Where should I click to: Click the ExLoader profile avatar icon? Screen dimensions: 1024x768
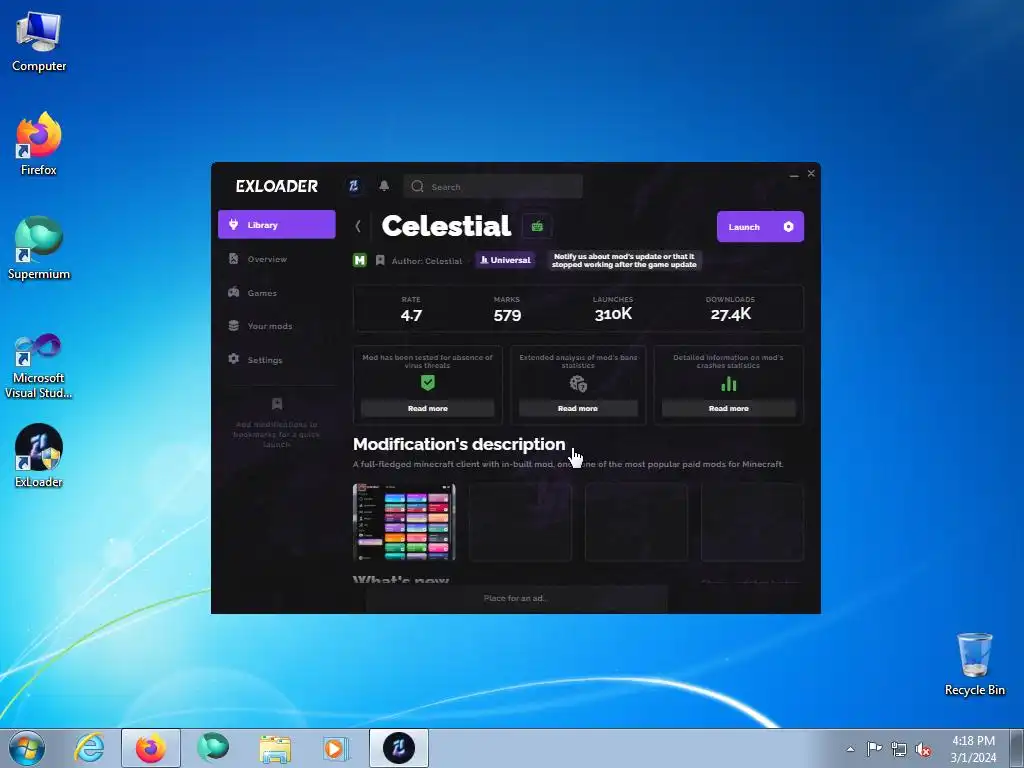click(x=354, y=186)
